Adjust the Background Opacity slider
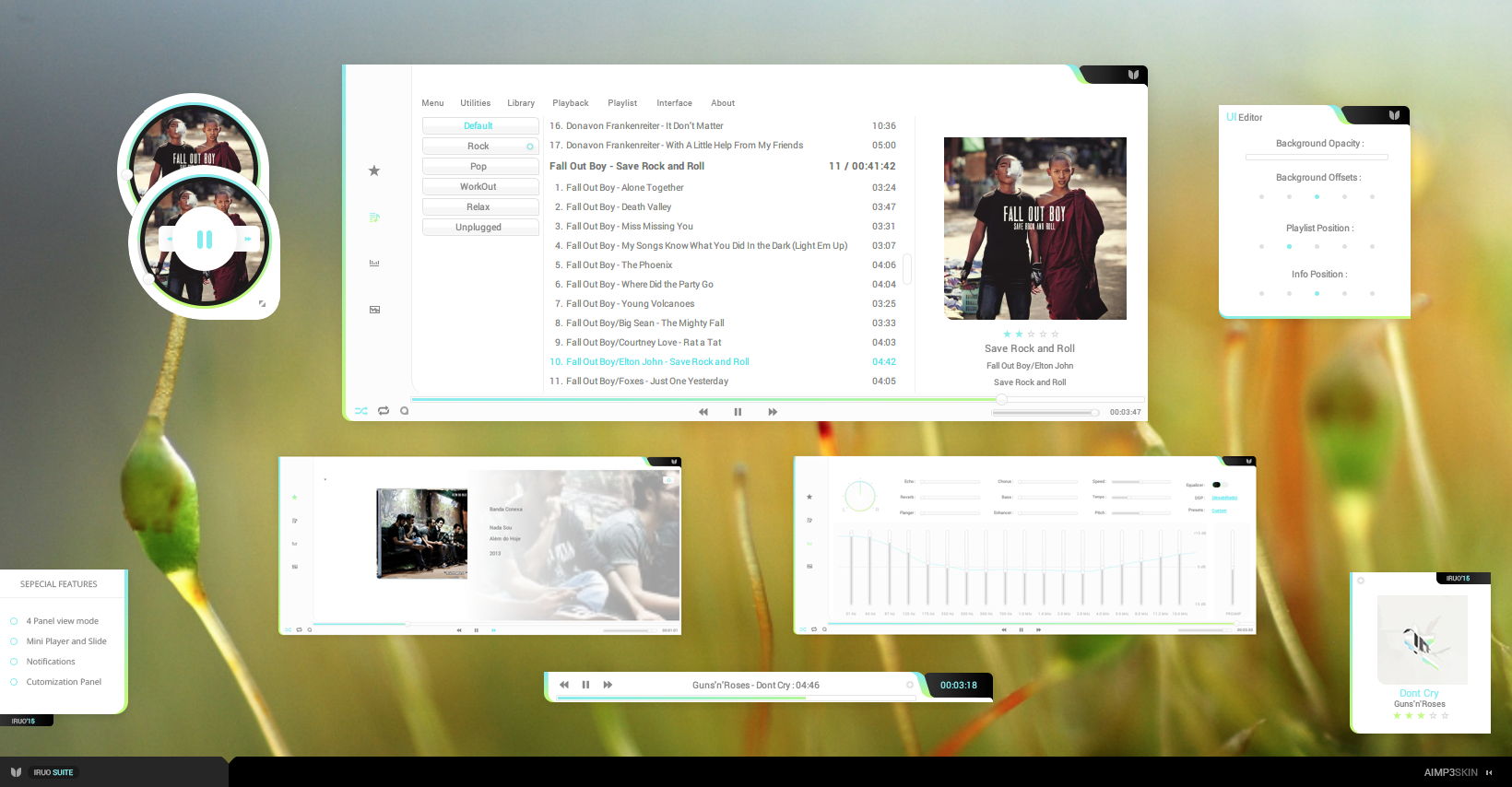The width and height of the screenshot is (1512, 787). tap(1317, 157)
